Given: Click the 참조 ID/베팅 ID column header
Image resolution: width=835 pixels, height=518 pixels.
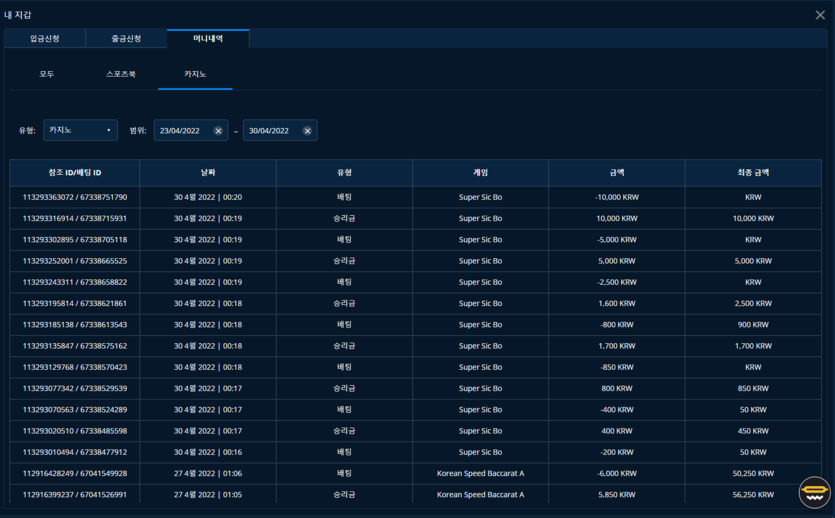Looking at the screenshot, I should coord(75,172).
